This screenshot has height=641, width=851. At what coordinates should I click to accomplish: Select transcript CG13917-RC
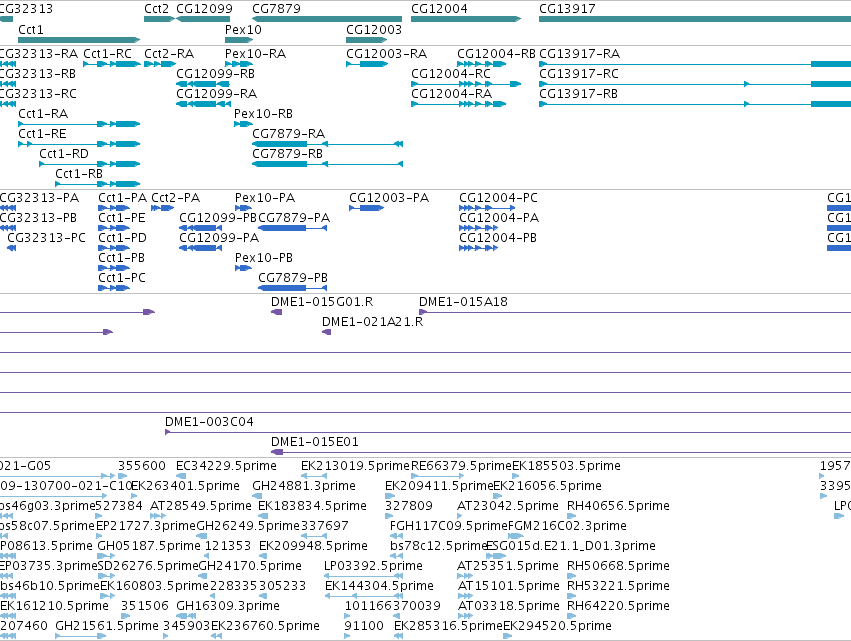click(x=695, y=84)
